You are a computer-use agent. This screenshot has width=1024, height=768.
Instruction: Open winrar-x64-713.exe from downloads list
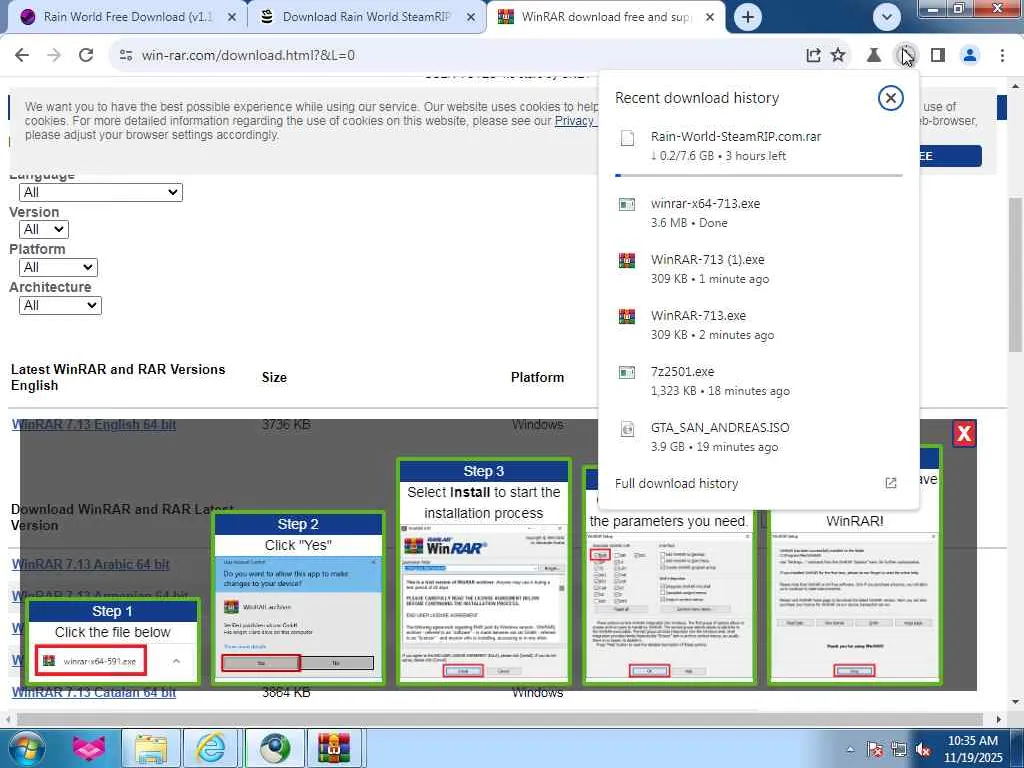point(759,213)
